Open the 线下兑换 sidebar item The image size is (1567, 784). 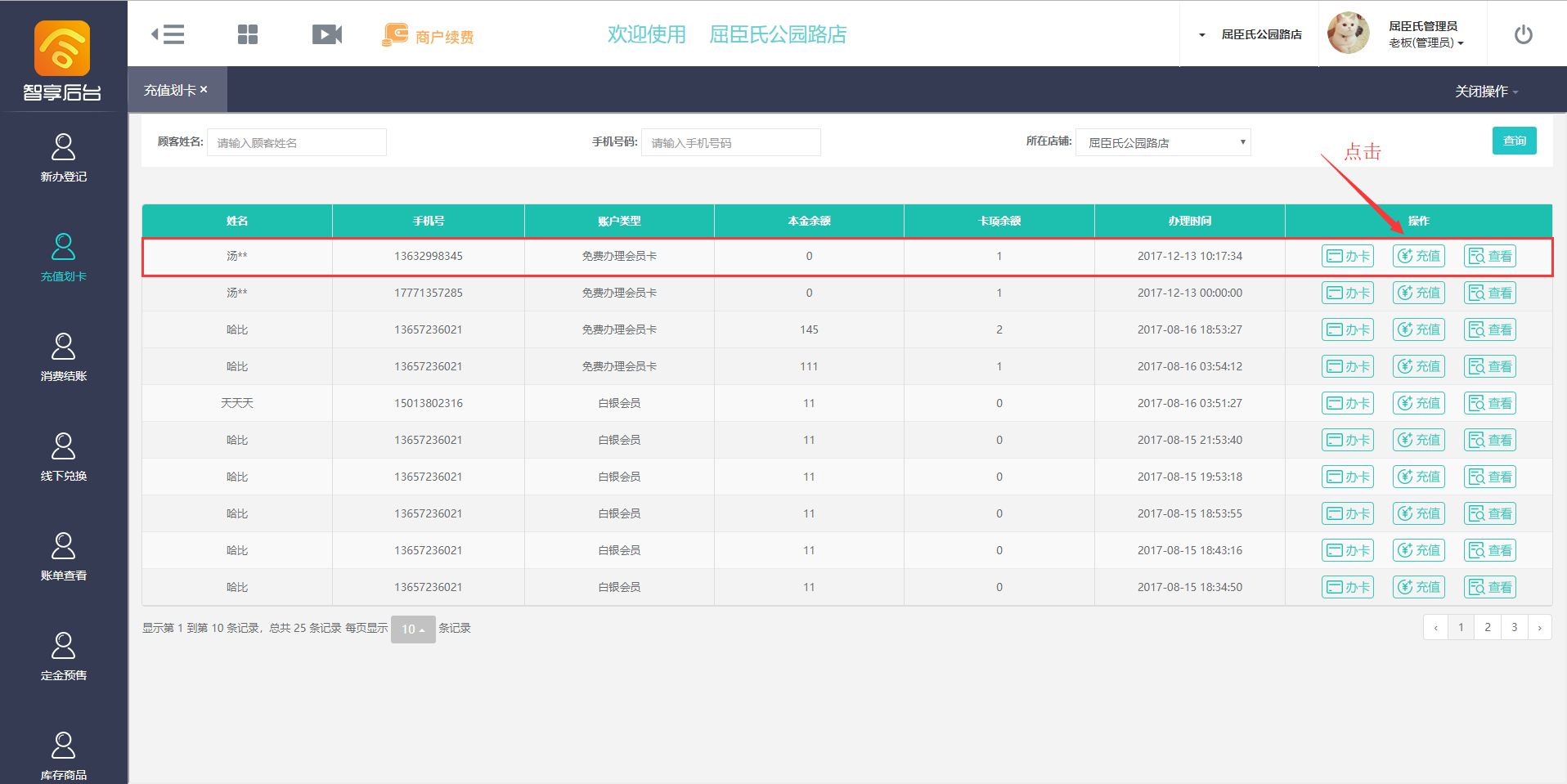(x=64, y=457)
